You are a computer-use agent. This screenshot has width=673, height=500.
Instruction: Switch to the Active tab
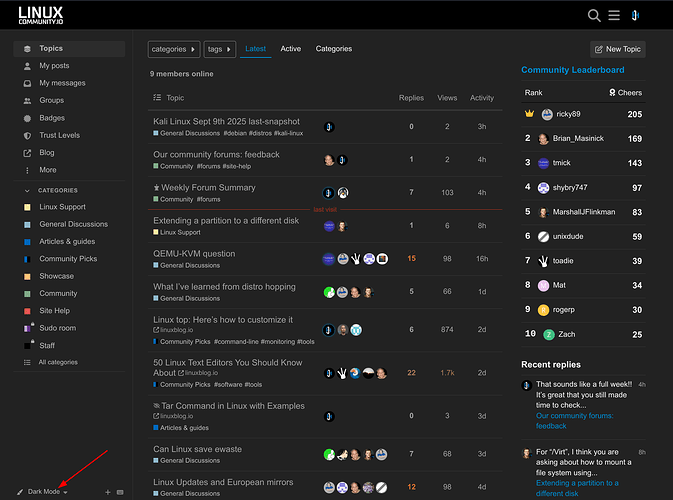coord(290,49)
